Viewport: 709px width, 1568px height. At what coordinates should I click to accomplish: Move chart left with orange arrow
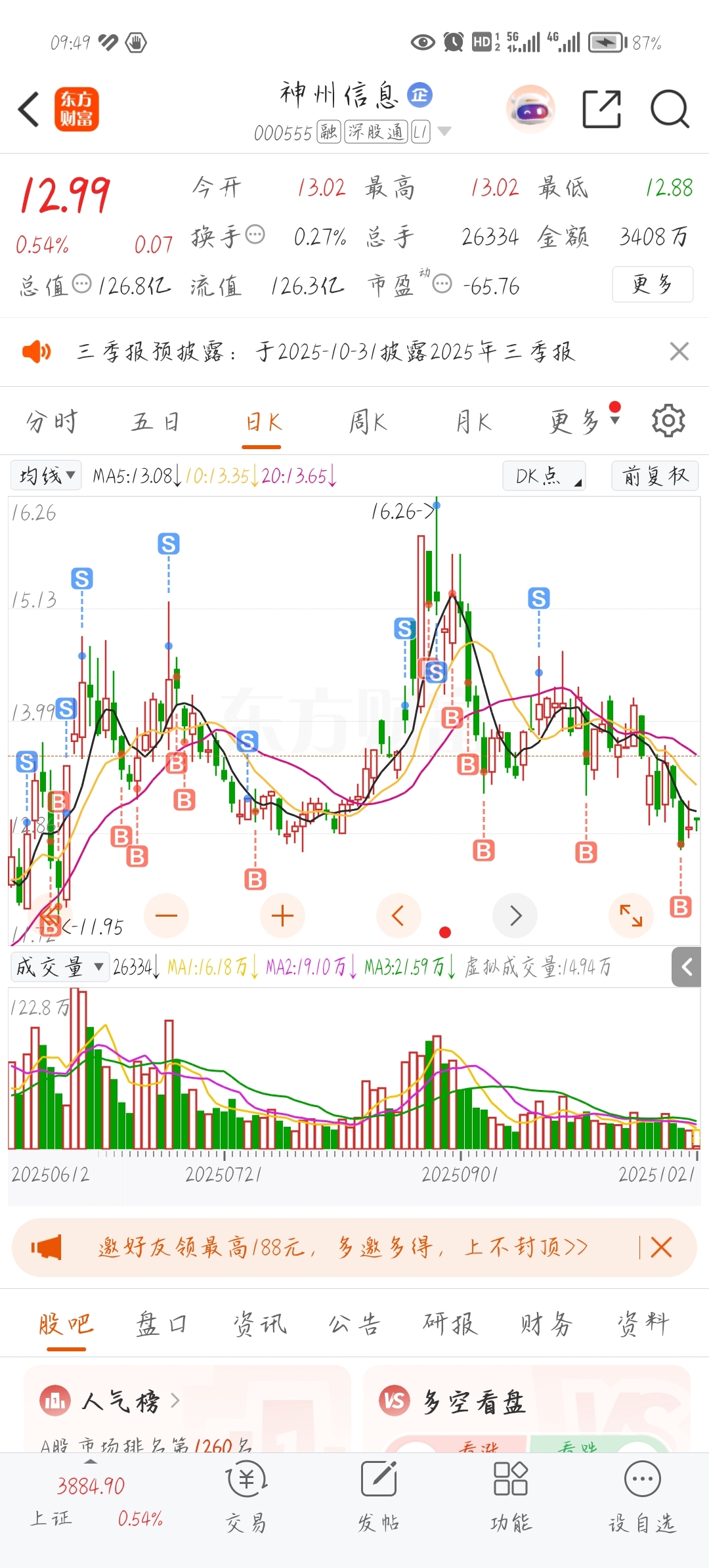point(398,915)
